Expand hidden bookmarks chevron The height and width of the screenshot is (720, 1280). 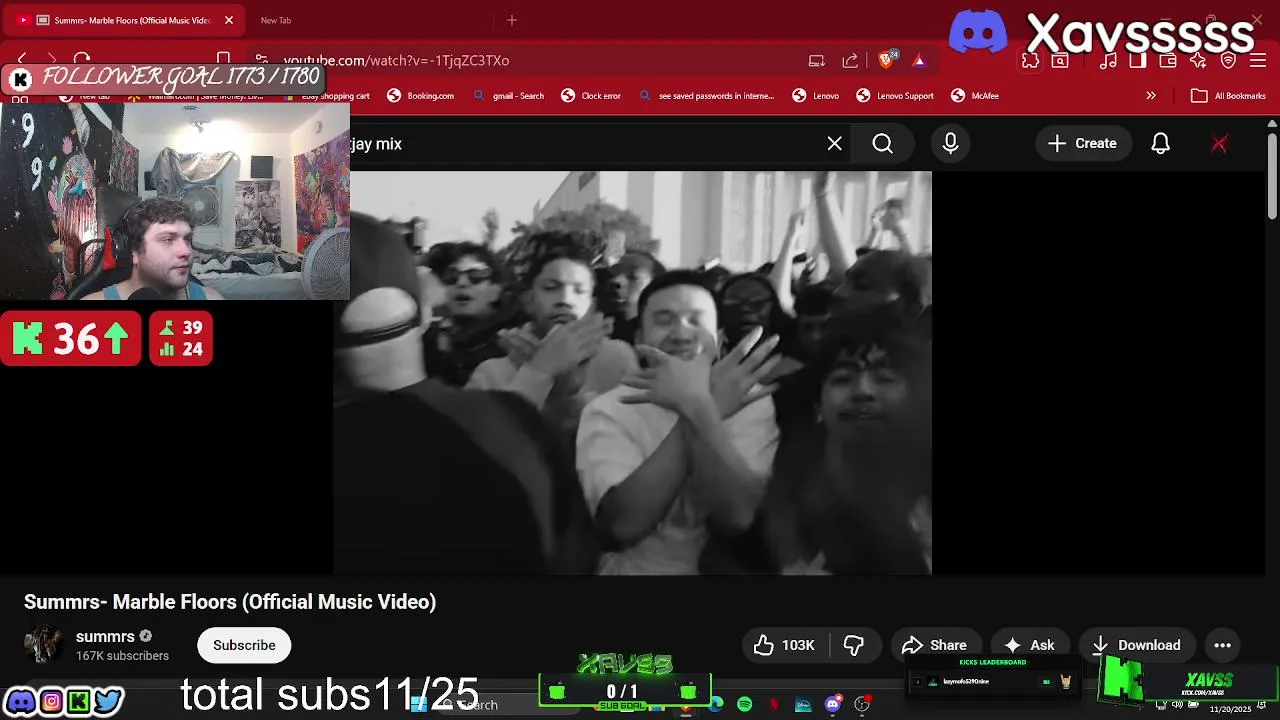pyautogui.click(x=1151, y=96)
